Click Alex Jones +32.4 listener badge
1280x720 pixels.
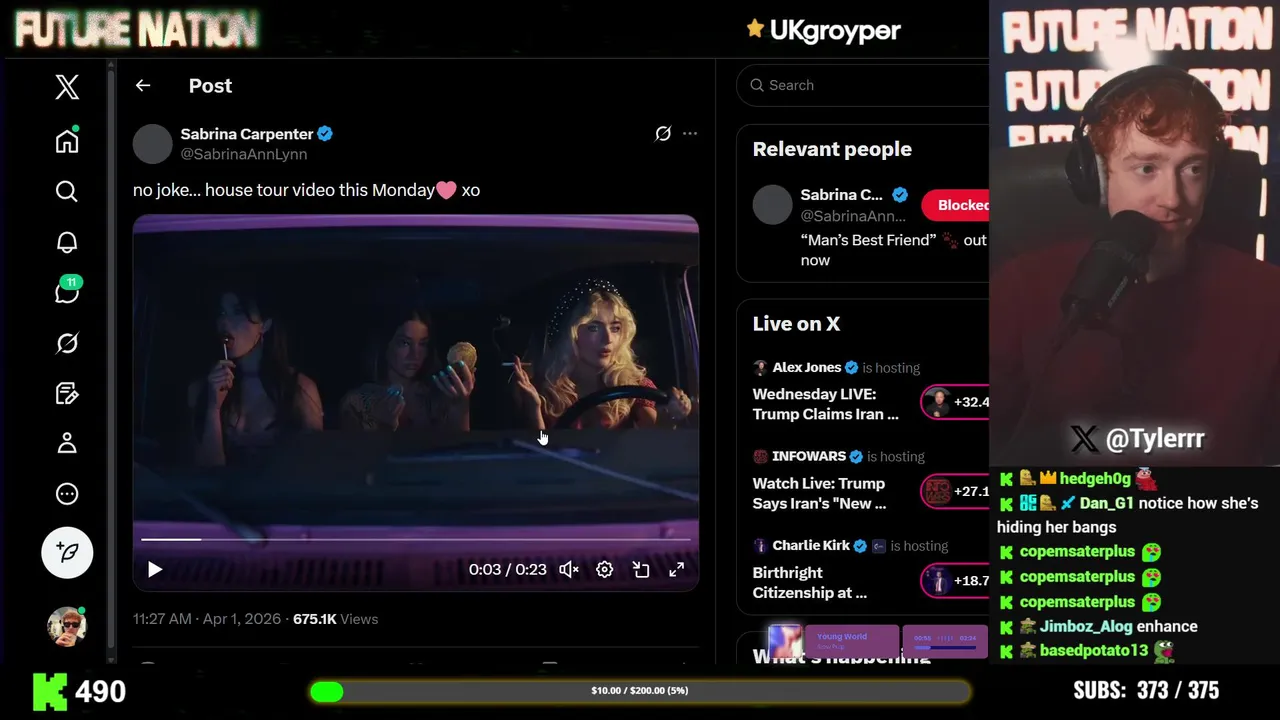956,402
